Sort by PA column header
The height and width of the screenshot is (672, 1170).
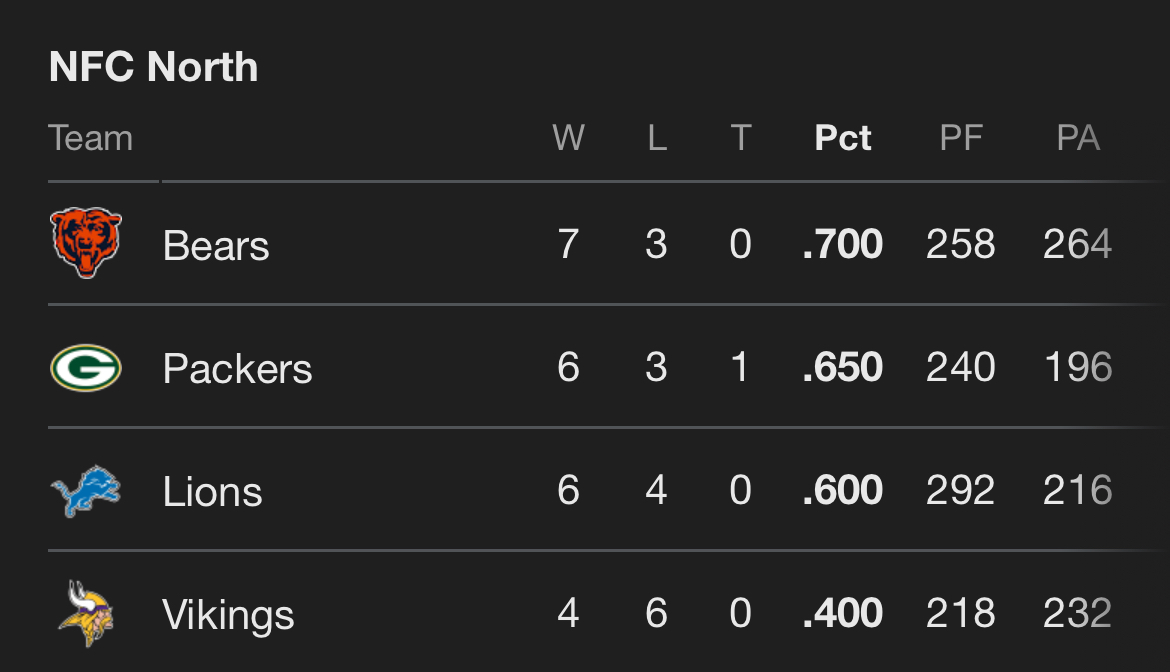click(1078, 138)
